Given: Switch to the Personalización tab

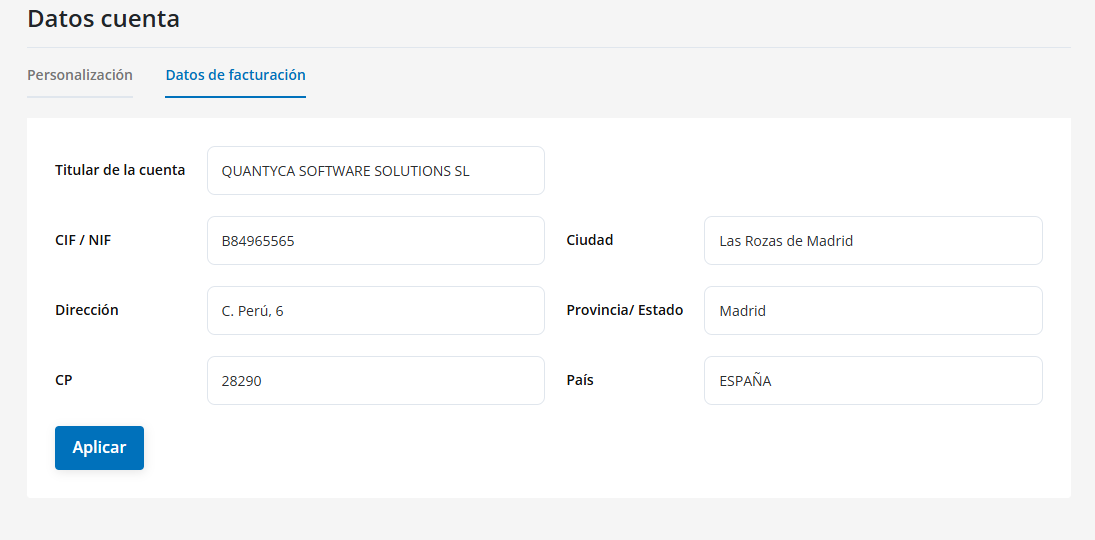Looking at the screenshot, I should 80,75.
